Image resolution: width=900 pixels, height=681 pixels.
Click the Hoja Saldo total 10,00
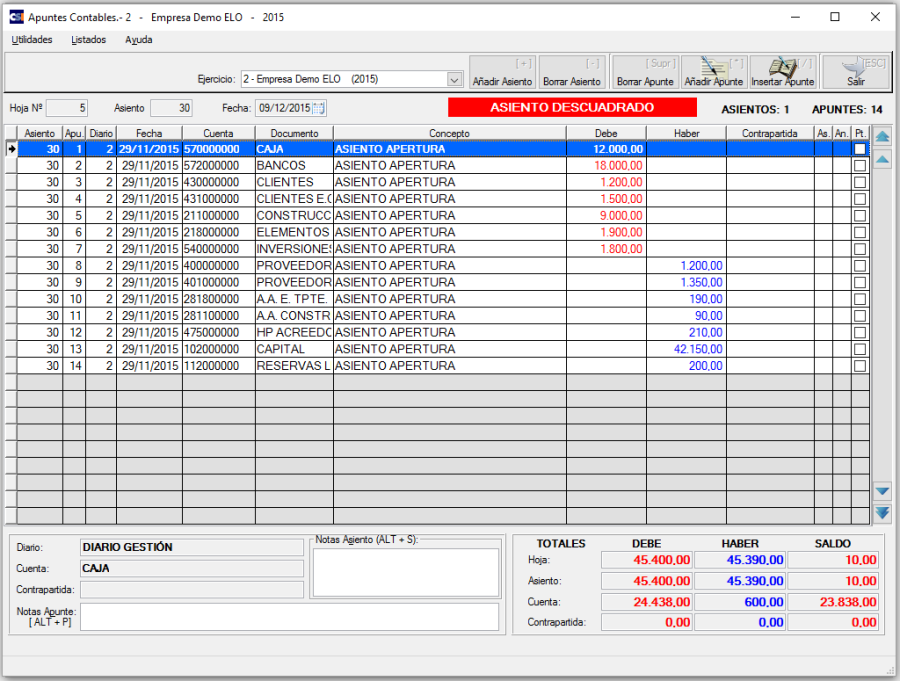point(833,560)
